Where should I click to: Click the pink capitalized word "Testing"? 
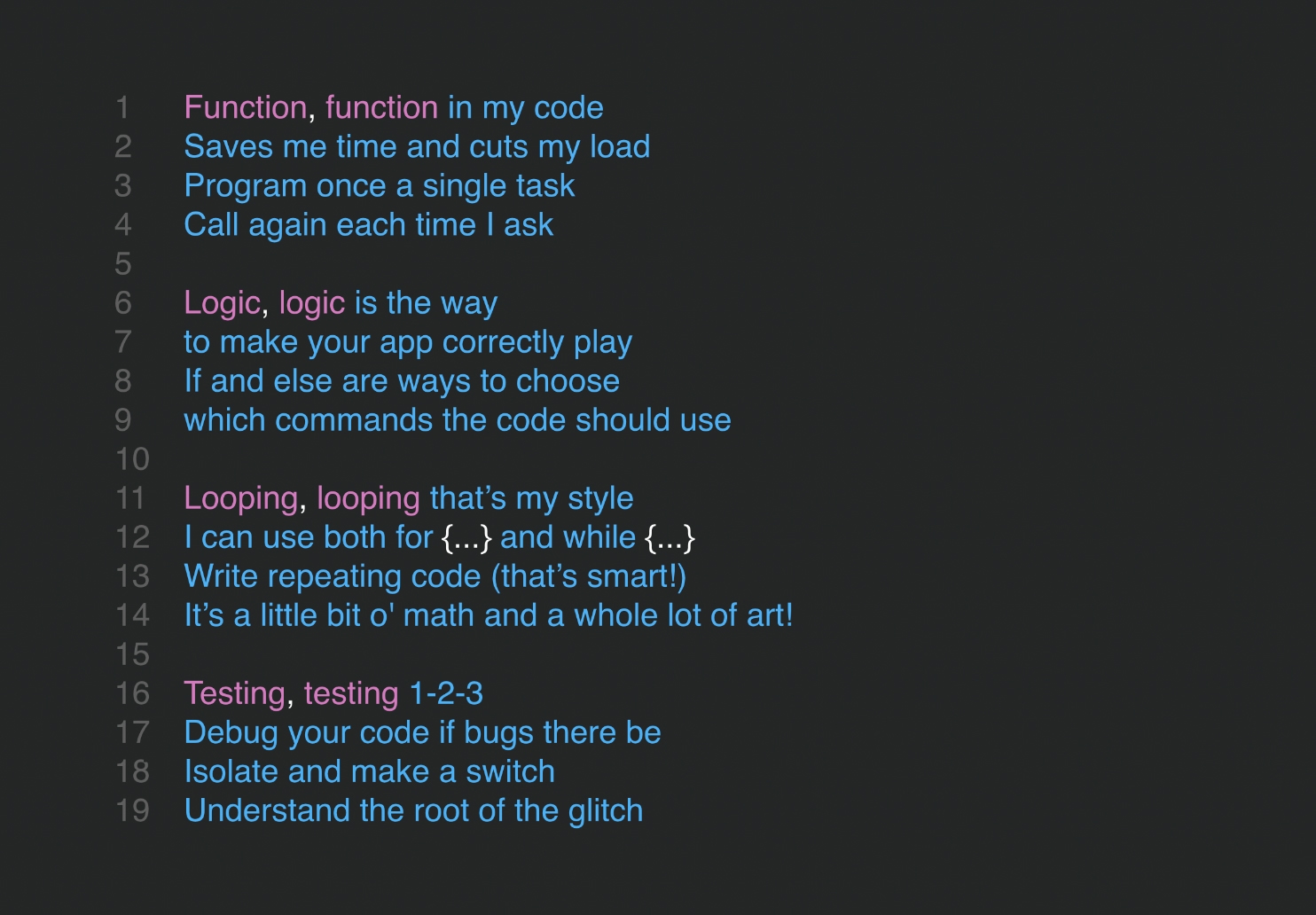[234, 693]
